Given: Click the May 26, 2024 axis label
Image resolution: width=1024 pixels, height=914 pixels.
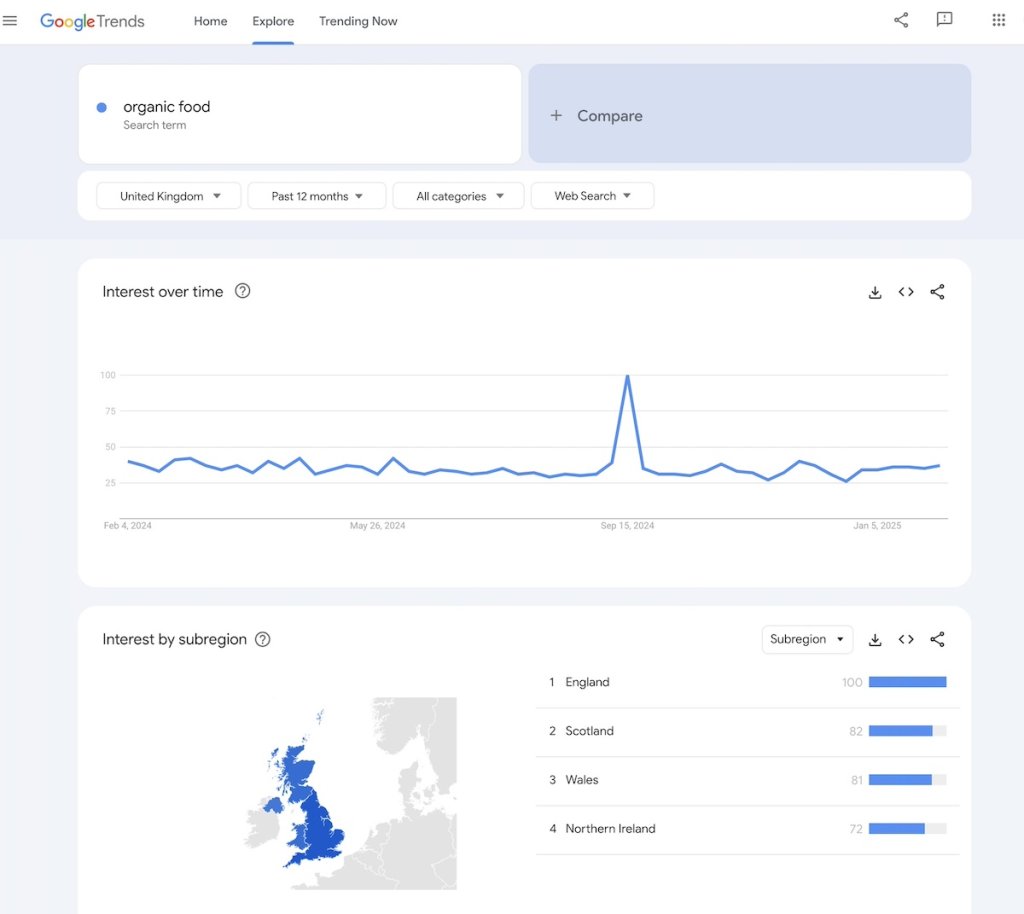Looking at the screenshot, I should click(x=377, y=526).
